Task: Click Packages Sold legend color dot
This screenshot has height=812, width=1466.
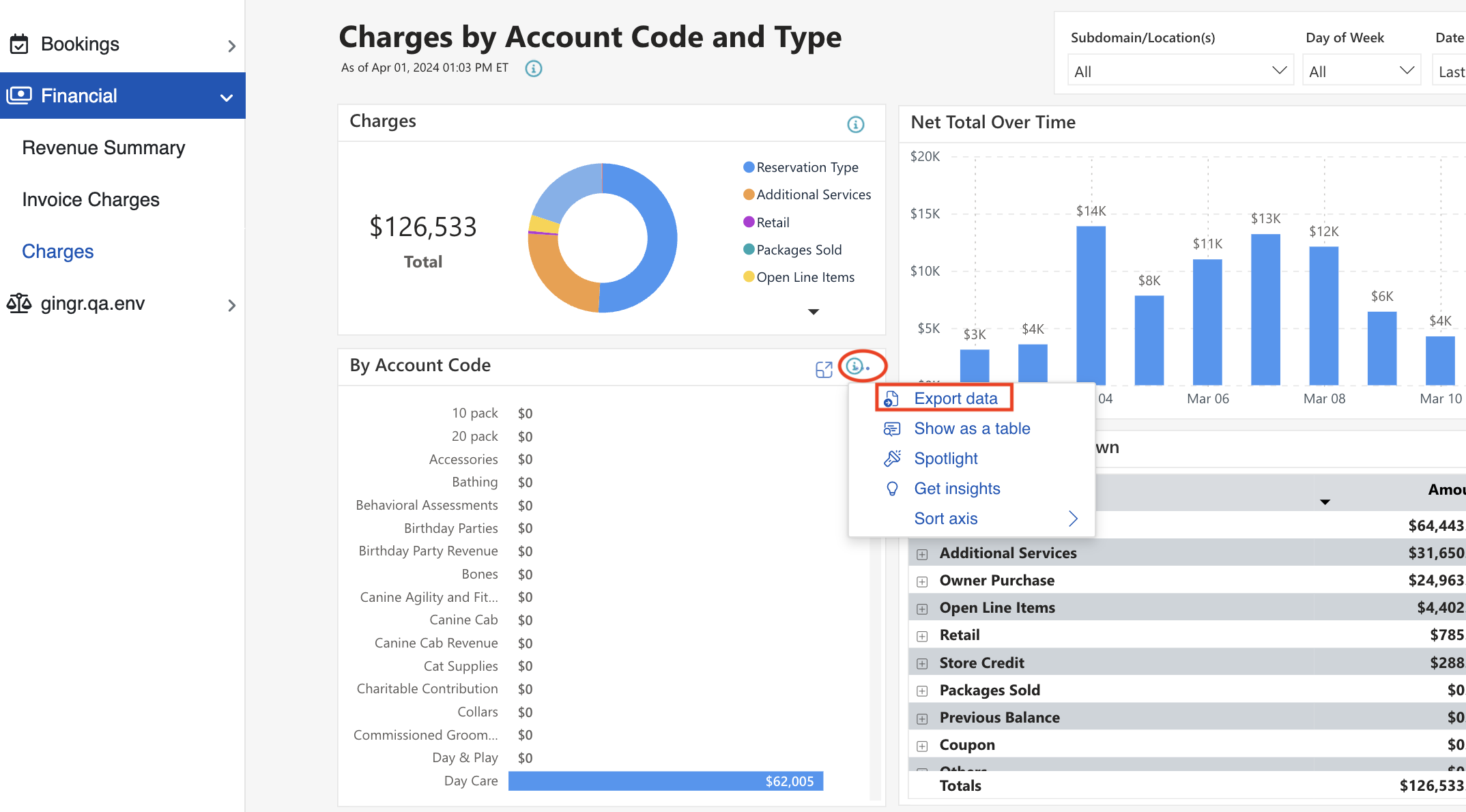Action: pyautogui.click(x=749, y=250)
